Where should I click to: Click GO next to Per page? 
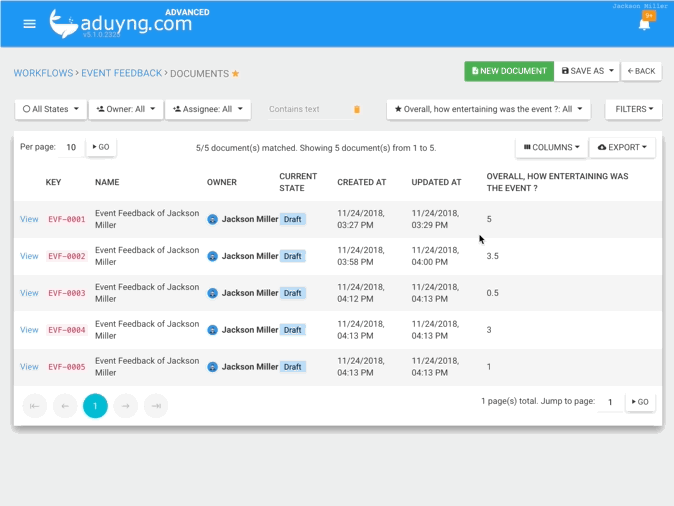point(101,147)
